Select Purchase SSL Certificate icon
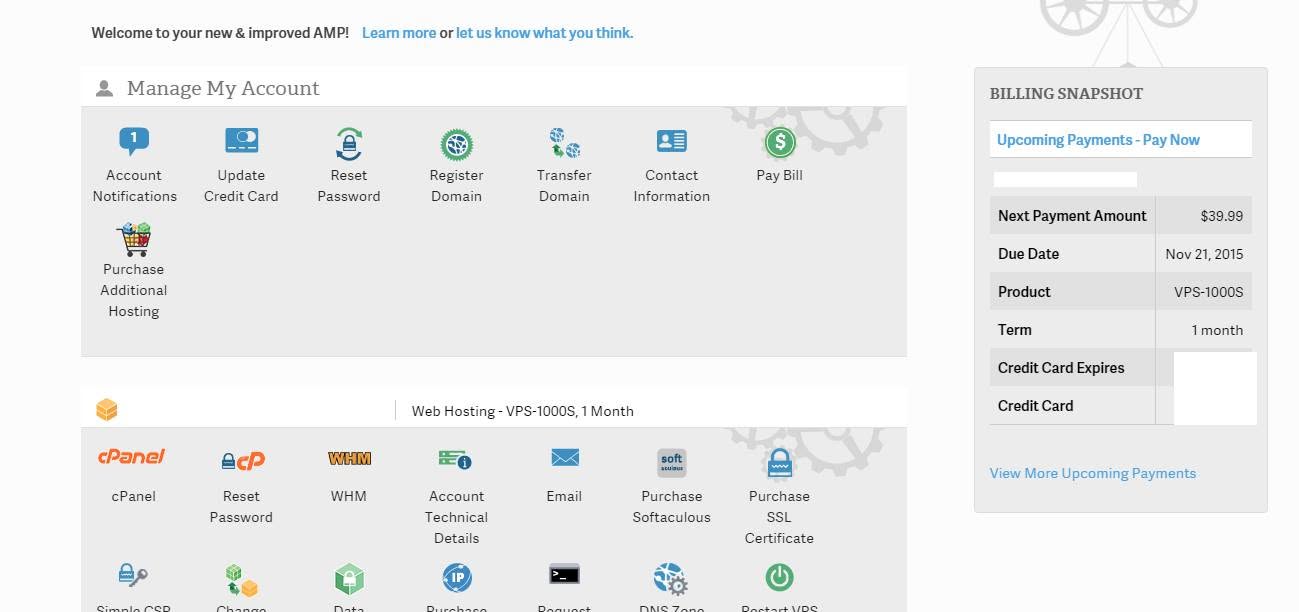 [780, 463]
